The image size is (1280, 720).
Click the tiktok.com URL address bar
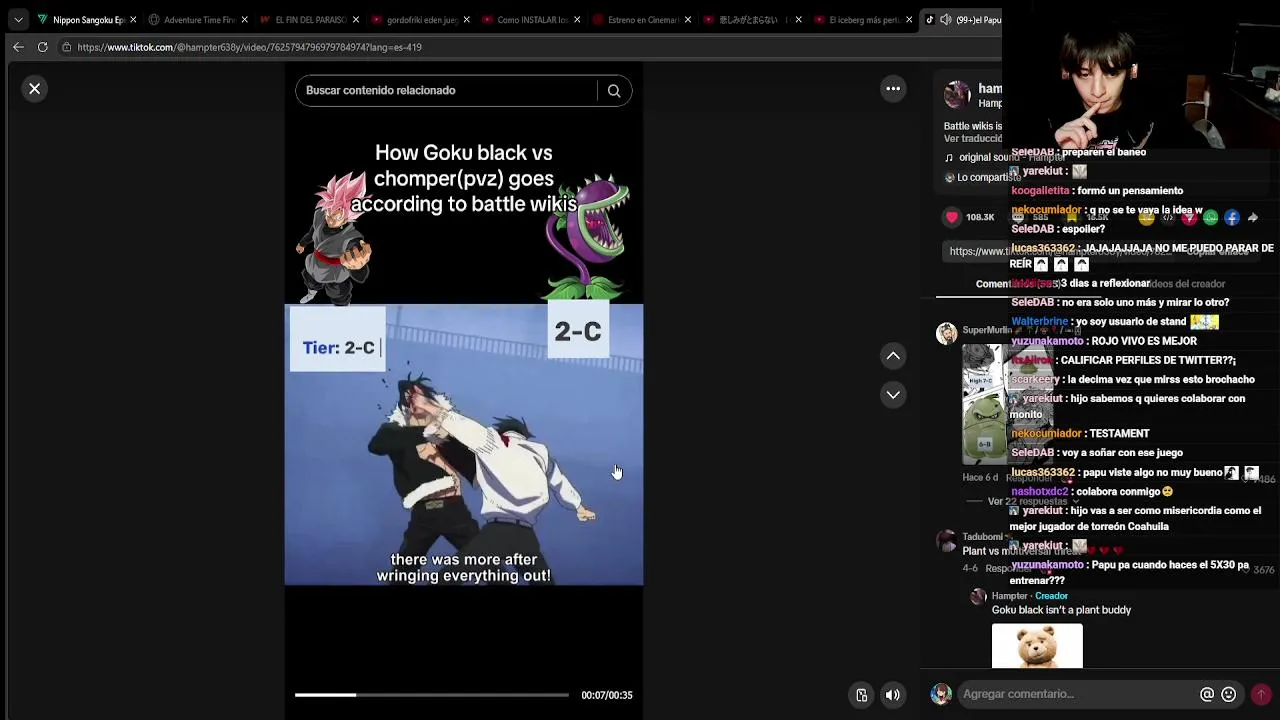(x=249, y=47)
